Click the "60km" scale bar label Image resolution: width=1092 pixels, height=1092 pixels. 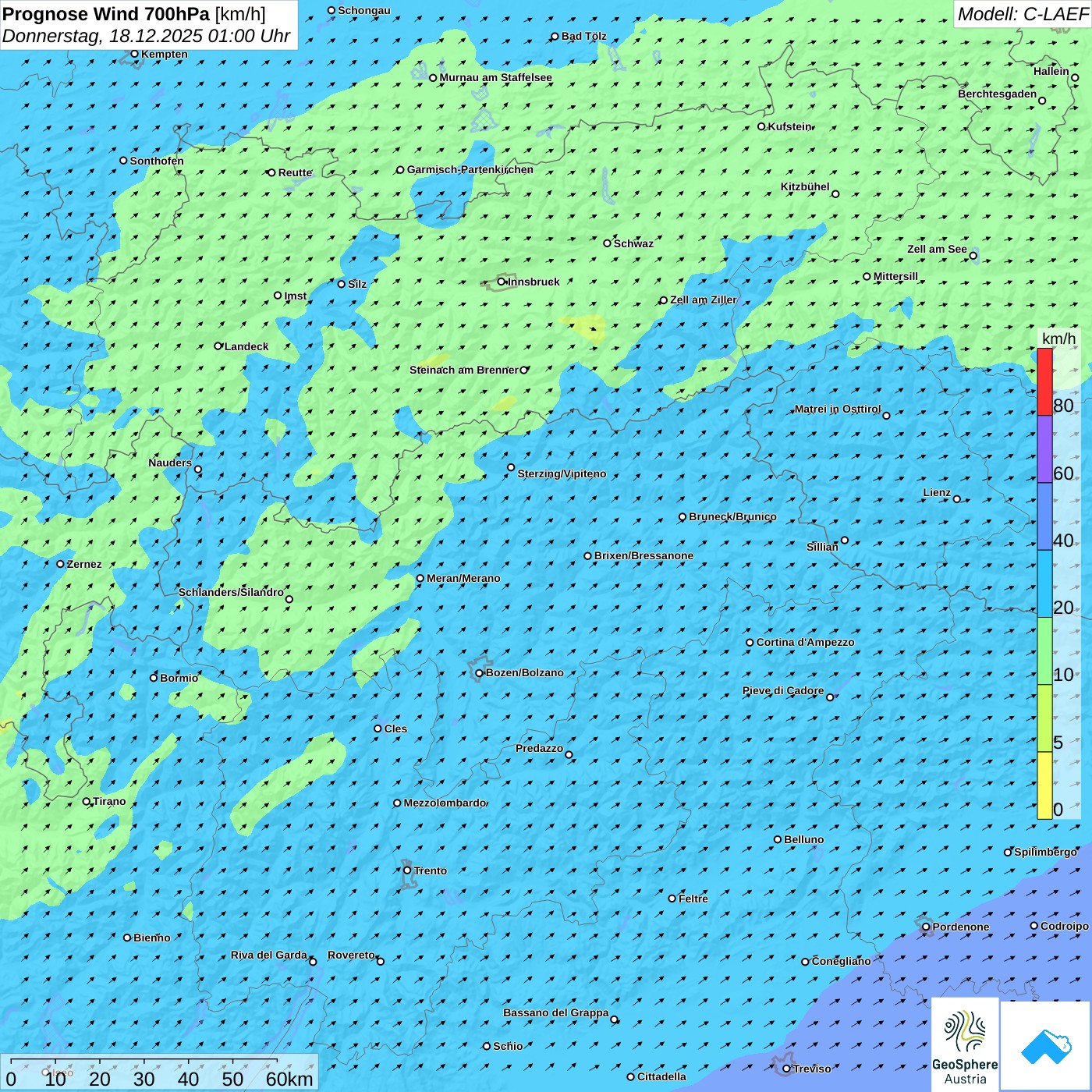tap(289, 1079)
